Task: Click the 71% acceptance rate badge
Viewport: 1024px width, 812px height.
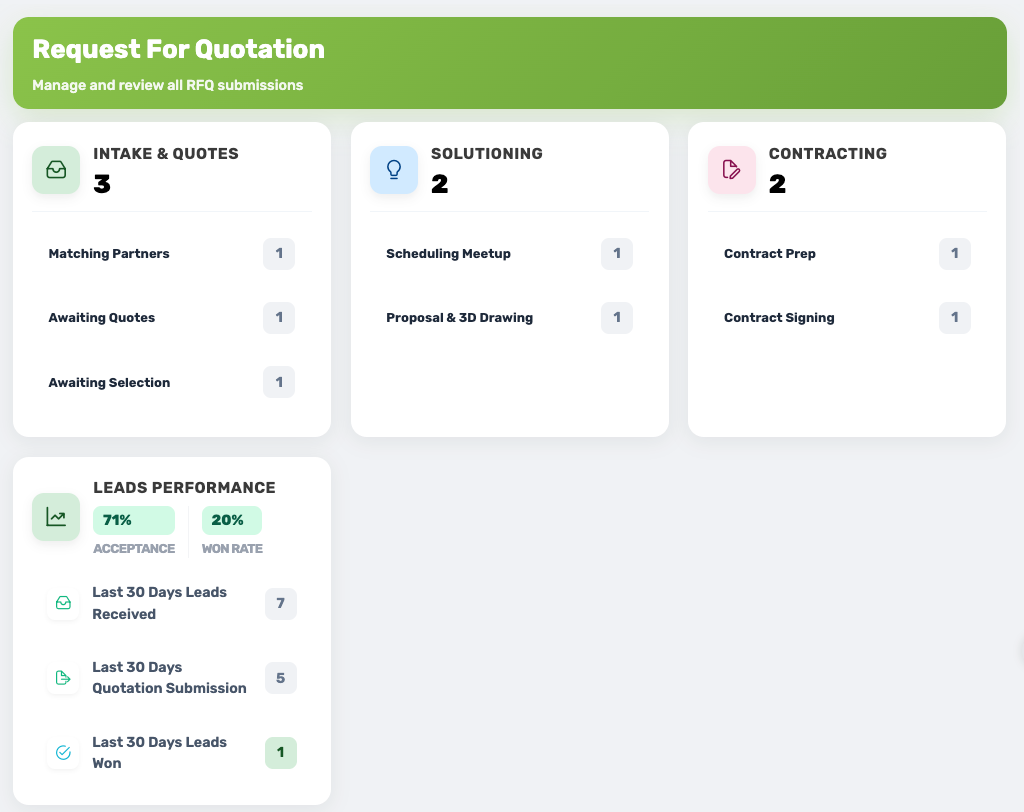Action: click(x=134, y=520)
